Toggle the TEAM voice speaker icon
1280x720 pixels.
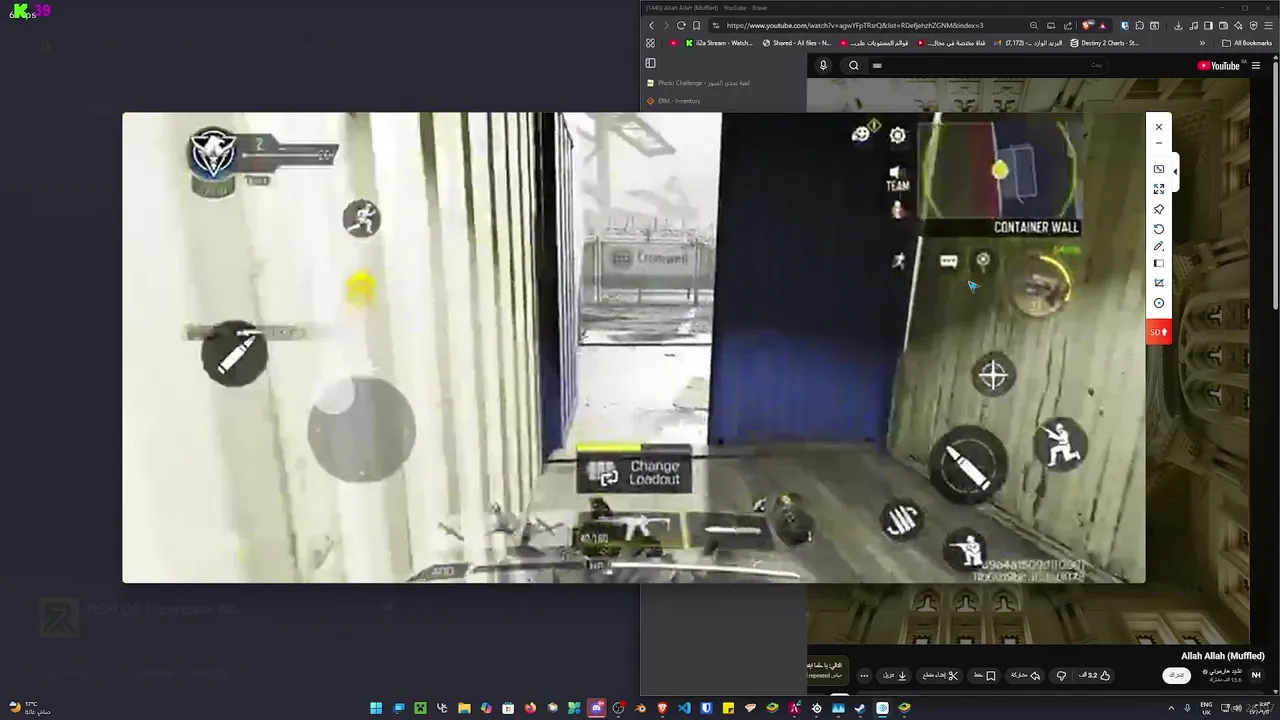coord(898,179)
